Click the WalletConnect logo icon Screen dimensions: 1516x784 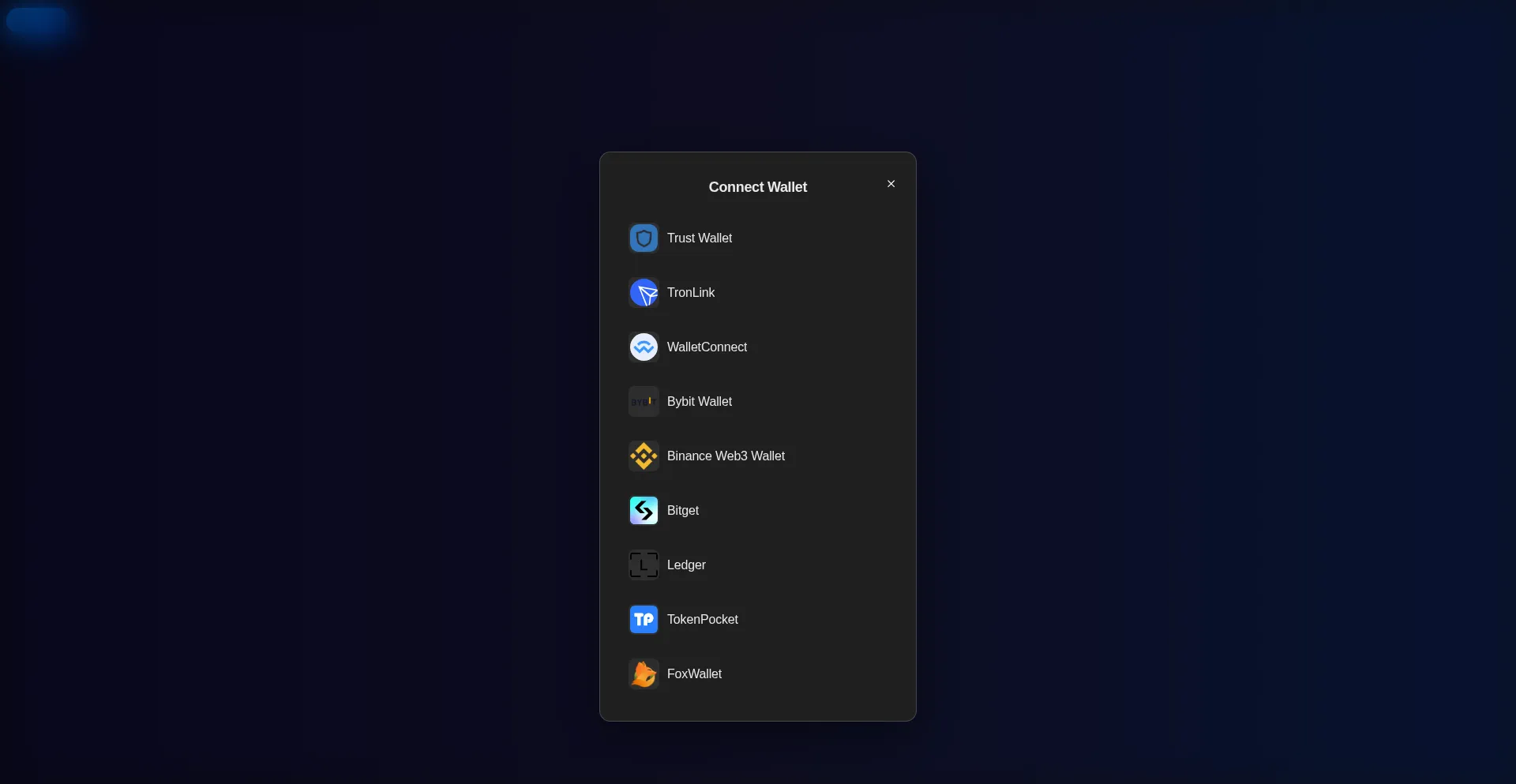[x=644, y=347]
